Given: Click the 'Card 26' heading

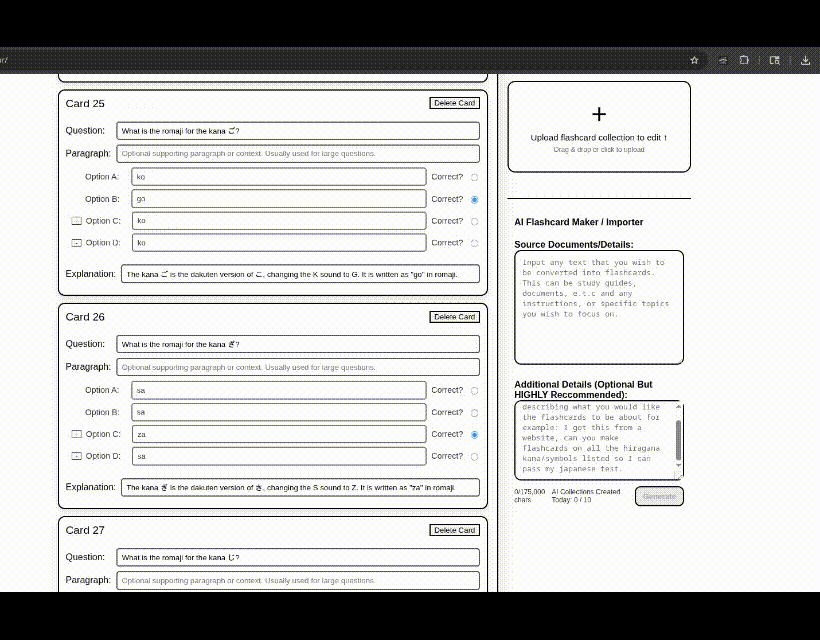Looking at the screenshot, I should click(85, 317).
